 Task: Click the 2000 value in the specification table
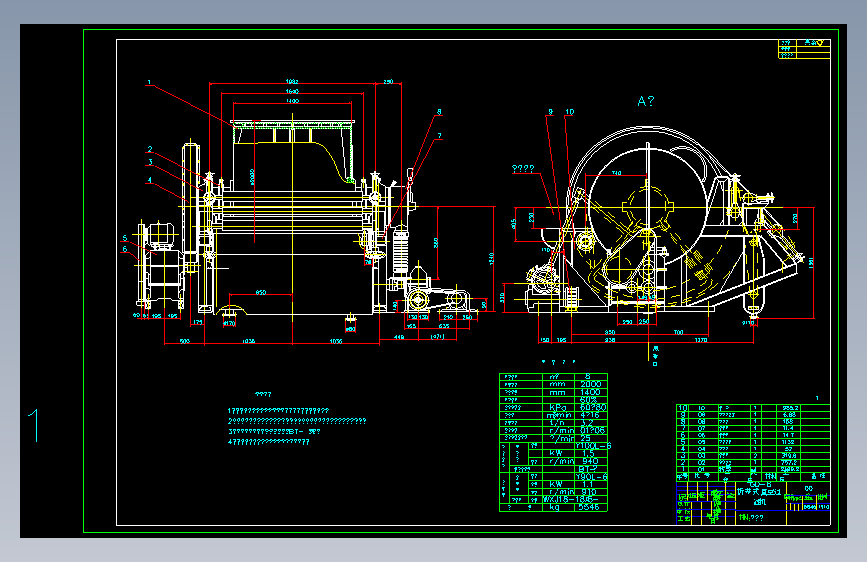coord(591,384)
